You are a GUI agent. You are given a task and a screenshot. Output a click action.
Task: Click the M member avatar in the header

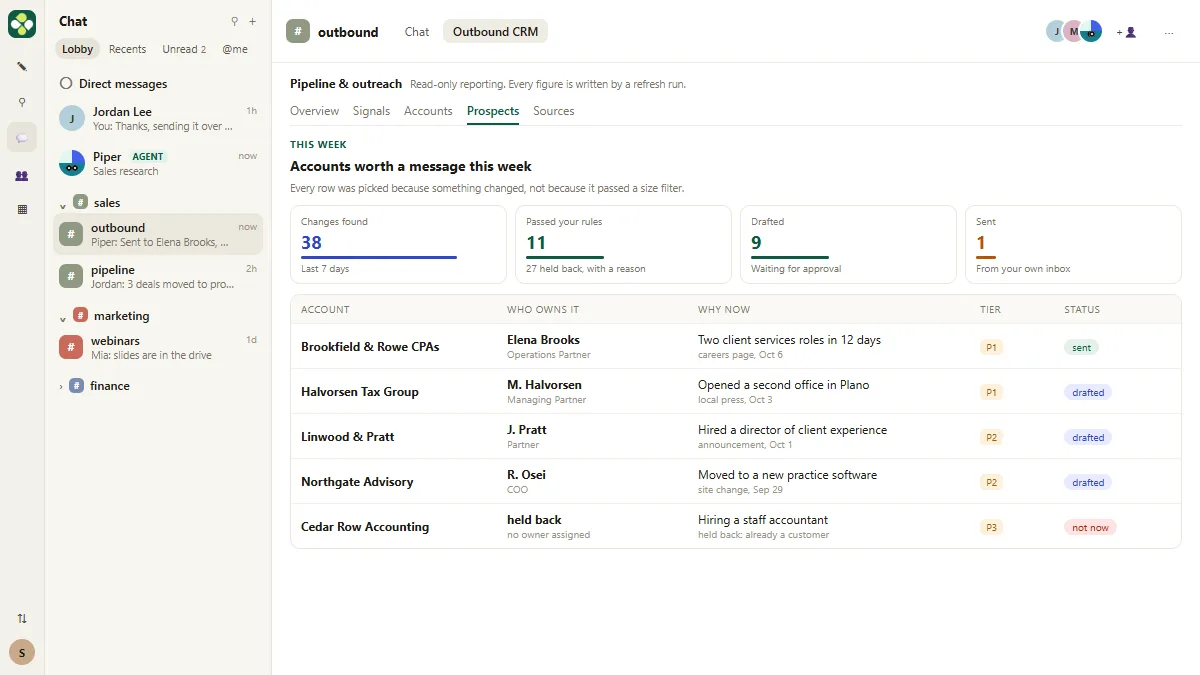tap(1073, 31)
